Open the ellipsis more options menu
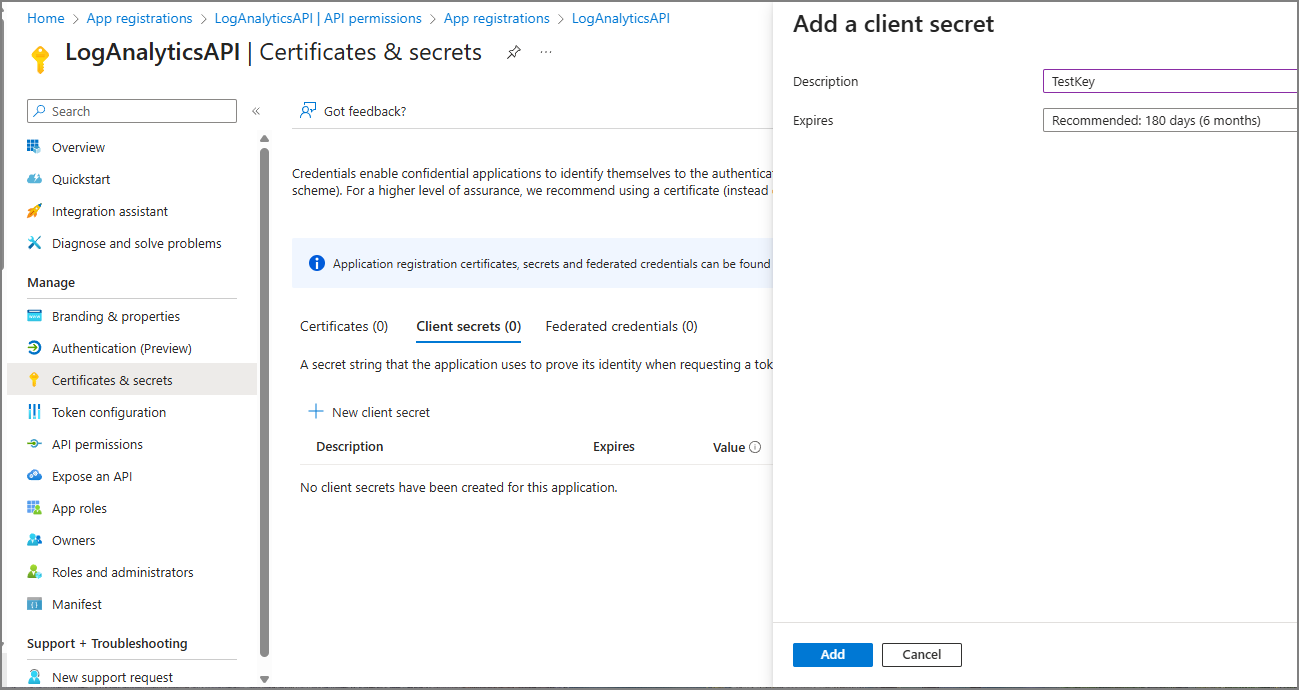The height and width of the screenshot is (690, 1299). tap(546, 52)
